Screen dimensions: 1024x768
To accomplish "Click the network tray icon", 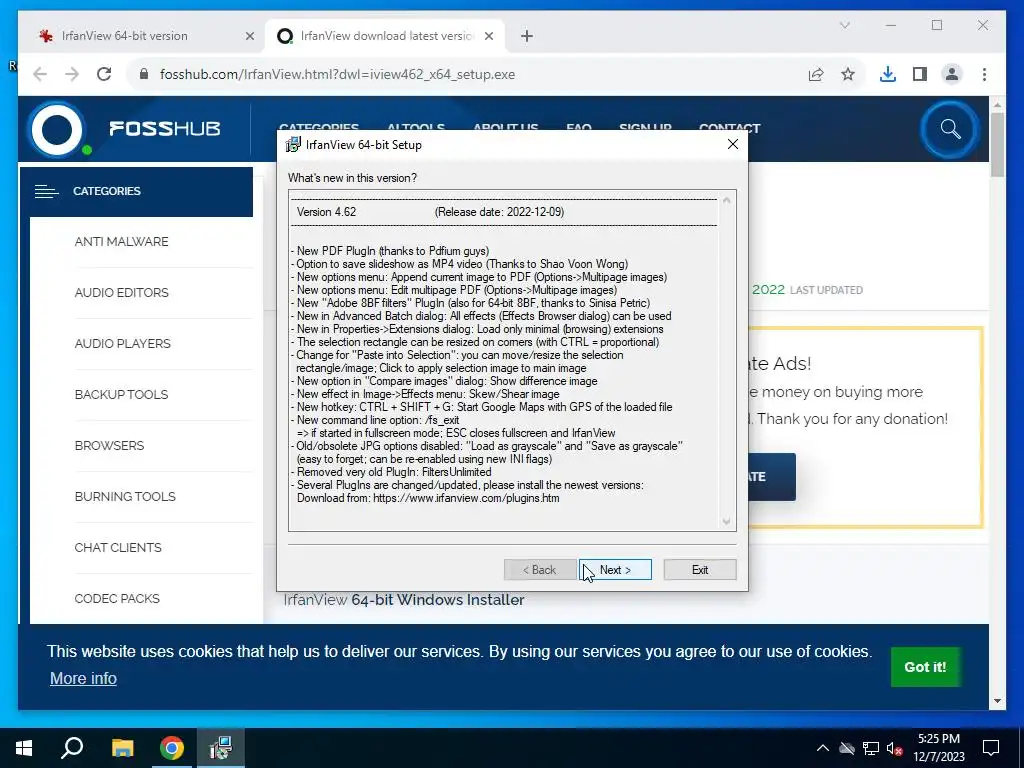I will click(871, 748).
